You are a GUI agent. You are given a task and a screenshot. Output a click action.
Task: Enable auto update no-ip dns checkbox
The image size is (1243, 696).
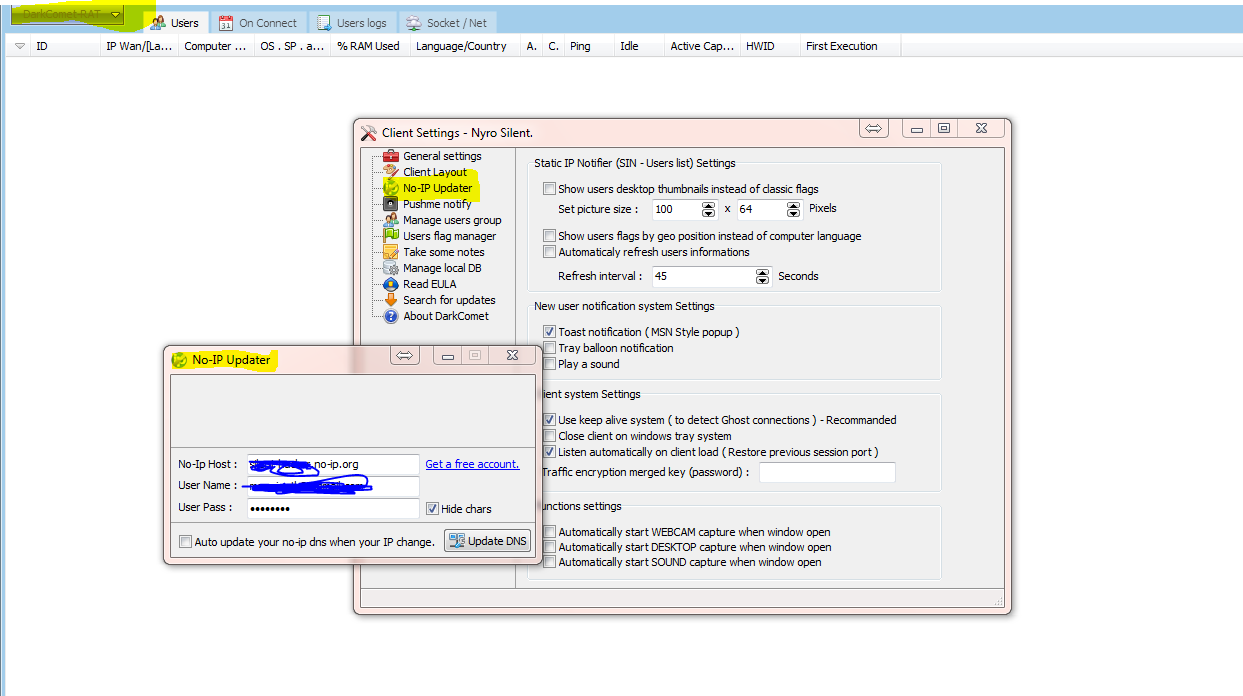[185, 542]
